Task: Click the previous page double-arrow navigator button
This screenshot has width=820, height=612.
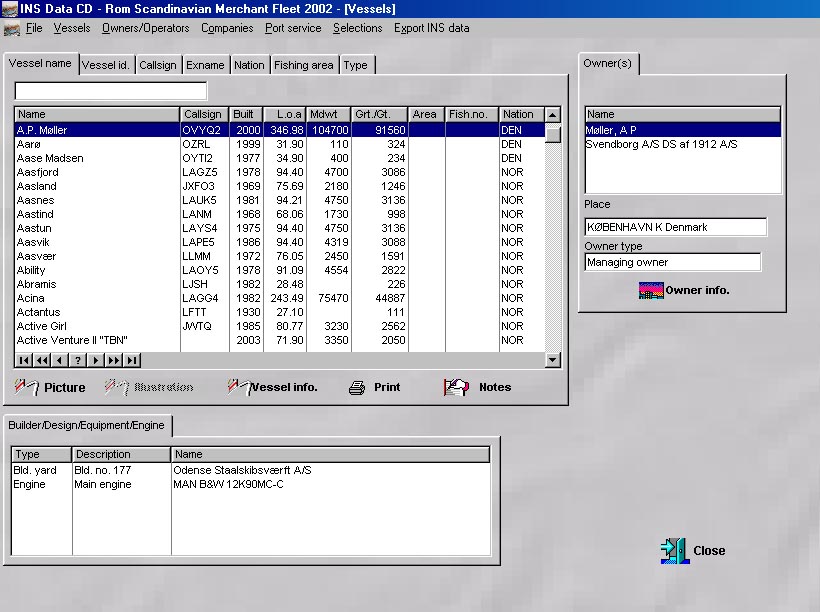Action: 42,360
